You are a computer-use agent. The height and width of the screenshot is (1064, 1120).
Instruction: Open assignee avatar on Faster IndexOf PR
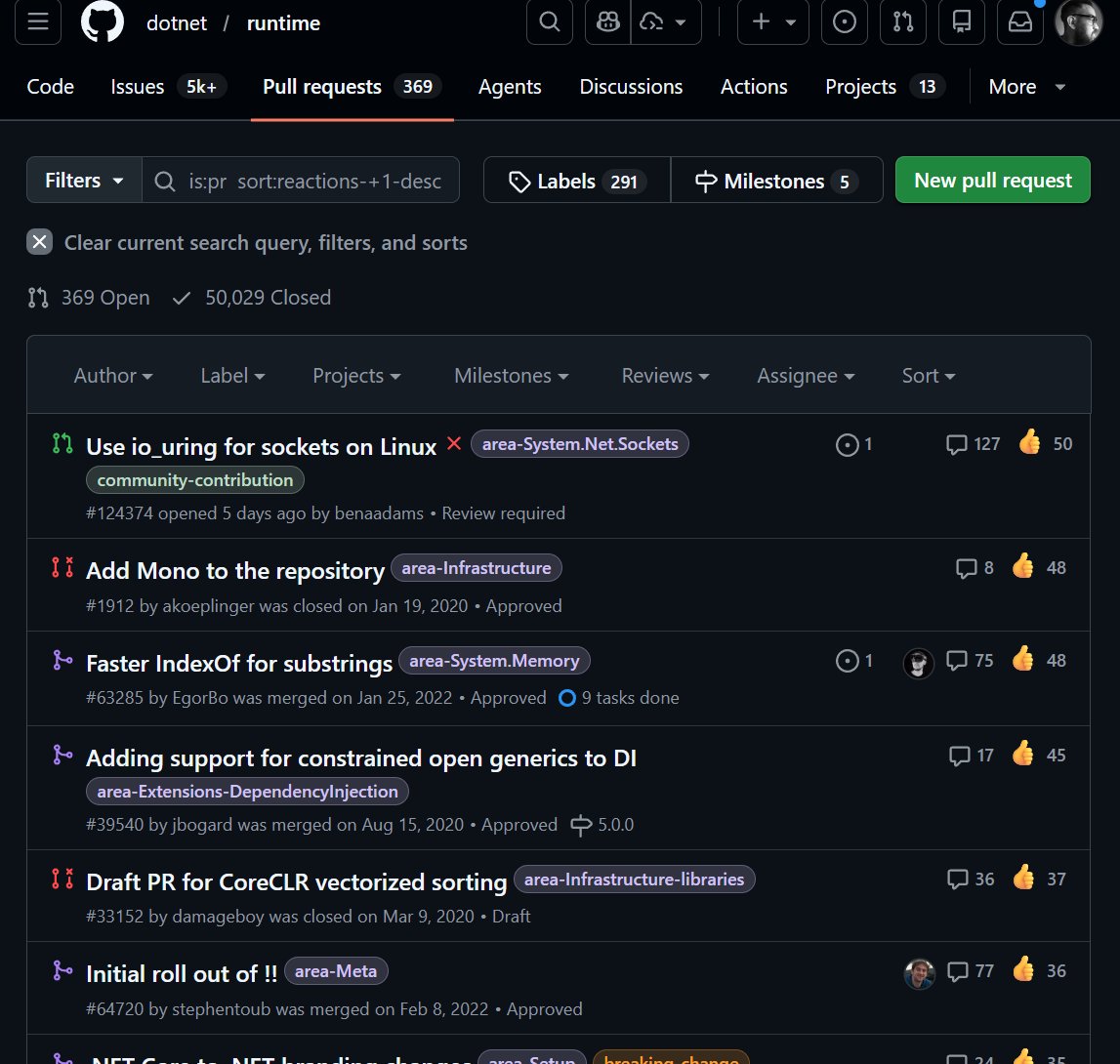[x=919, y=664]
